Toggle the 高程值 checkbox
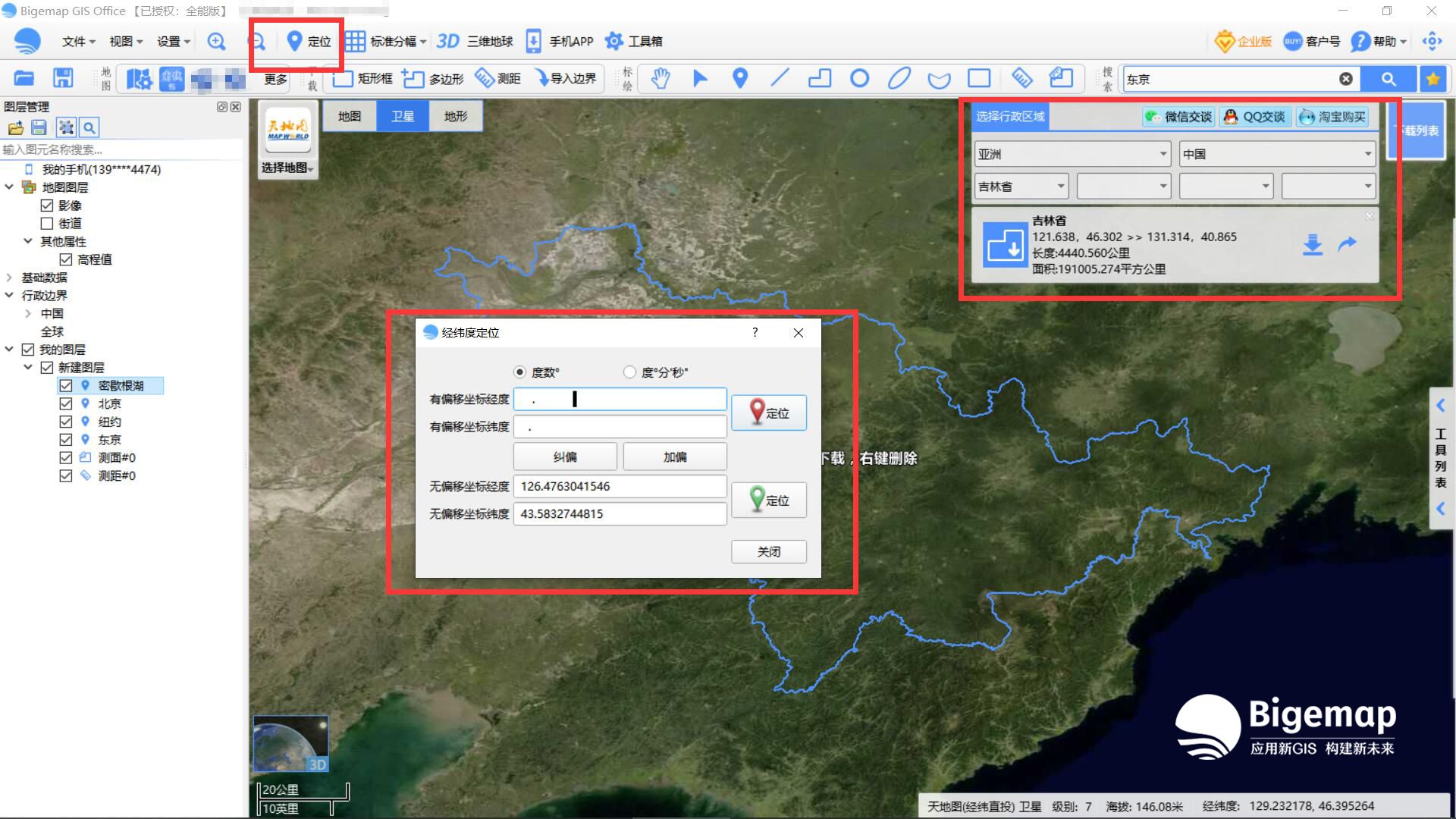 coord(66,259)
